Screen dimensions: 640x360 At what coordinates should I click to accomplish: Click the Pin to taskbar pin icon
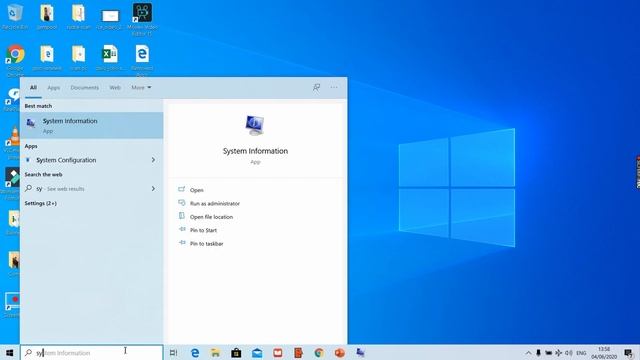[x=182, y=243]
